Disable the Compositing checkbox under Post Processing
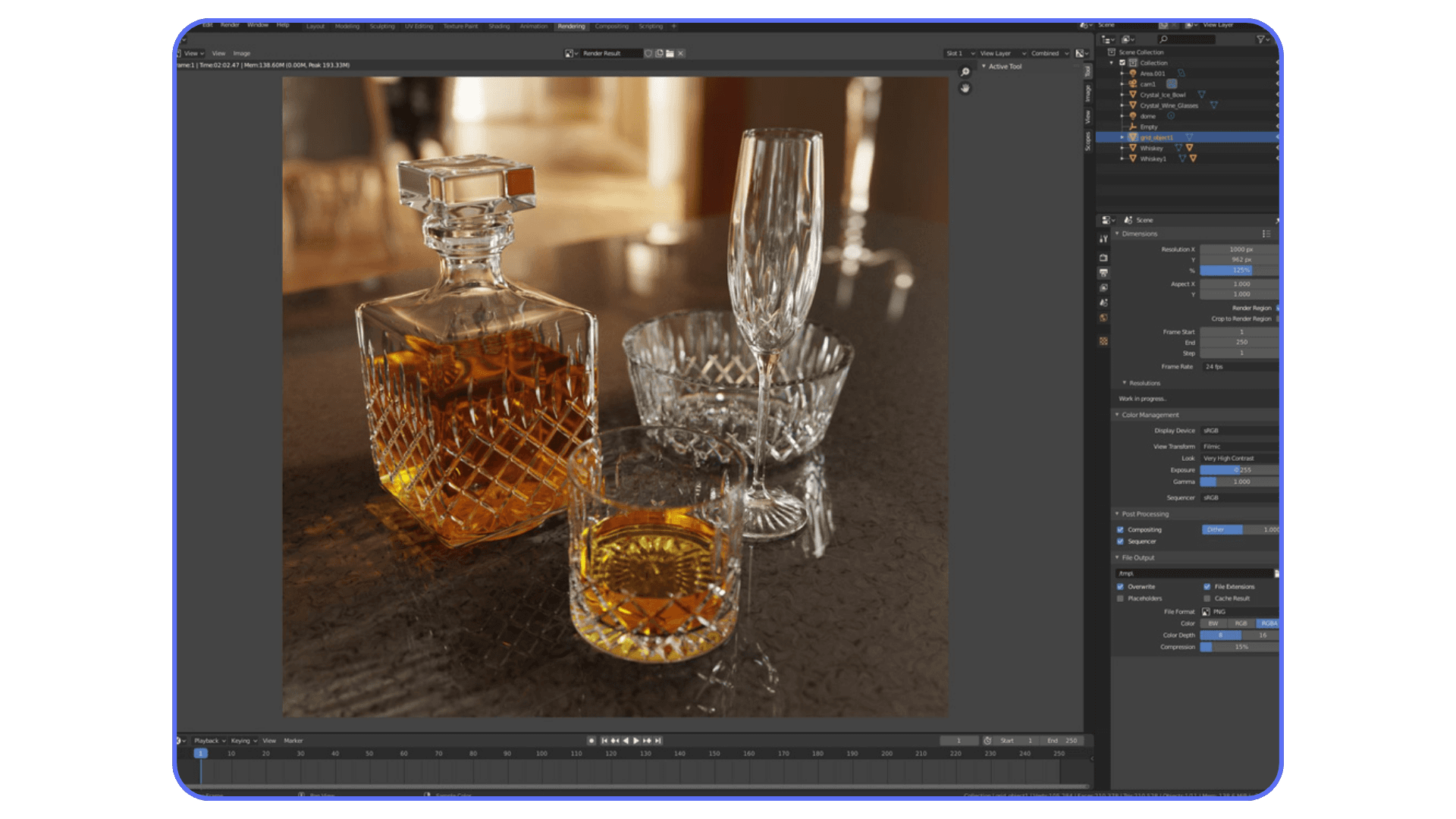The width and height of the screenshot is (1456, 819). coord(1121,529)
